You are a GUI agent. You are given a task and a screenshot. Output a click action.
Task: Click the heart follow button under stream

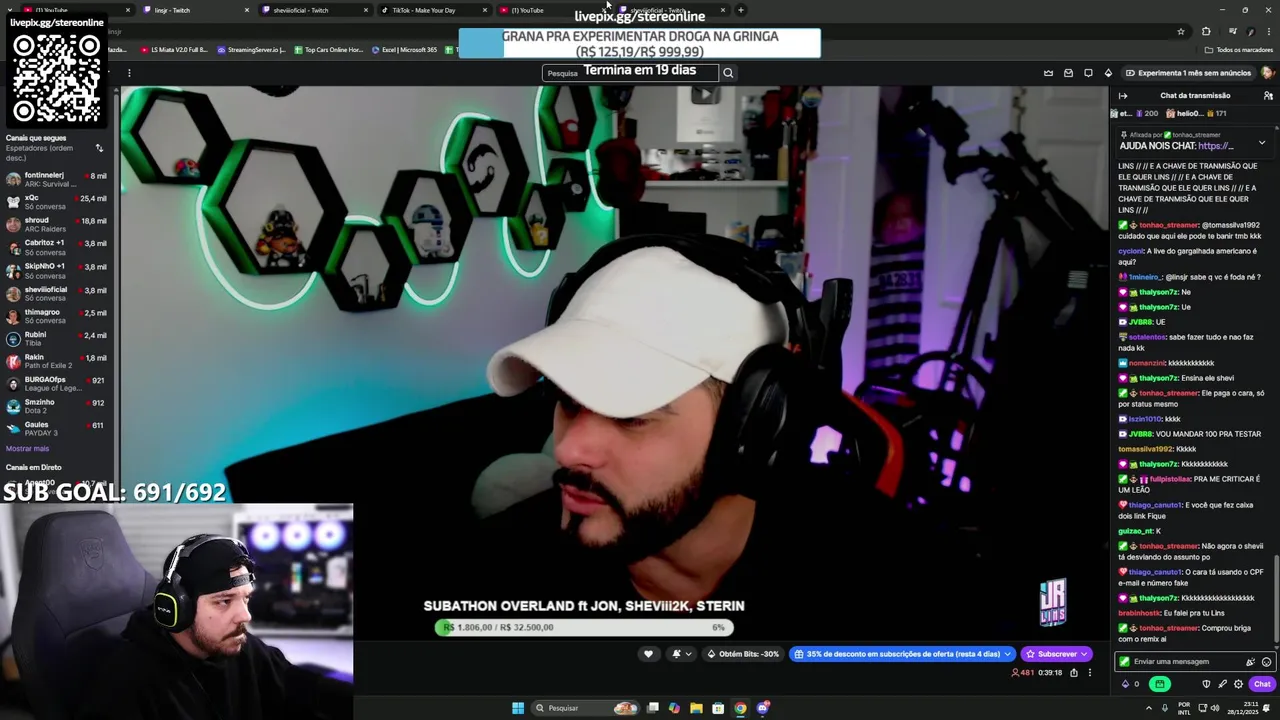[x=648, y=654]
